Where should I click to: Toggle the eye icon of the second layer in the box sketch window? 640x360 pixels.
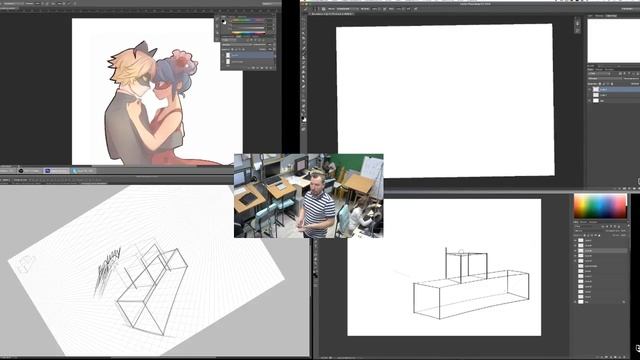pos(575,246)
